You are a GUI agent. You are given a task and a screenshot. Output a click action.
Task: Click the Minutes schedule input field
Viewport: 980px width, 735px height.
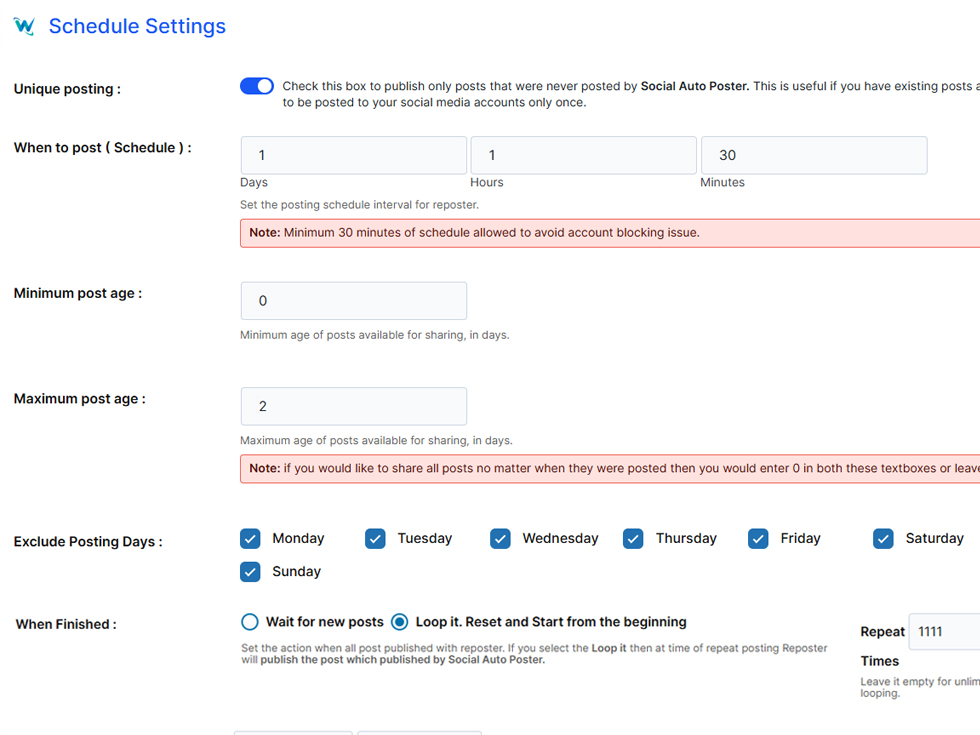[x=813, y=155]
